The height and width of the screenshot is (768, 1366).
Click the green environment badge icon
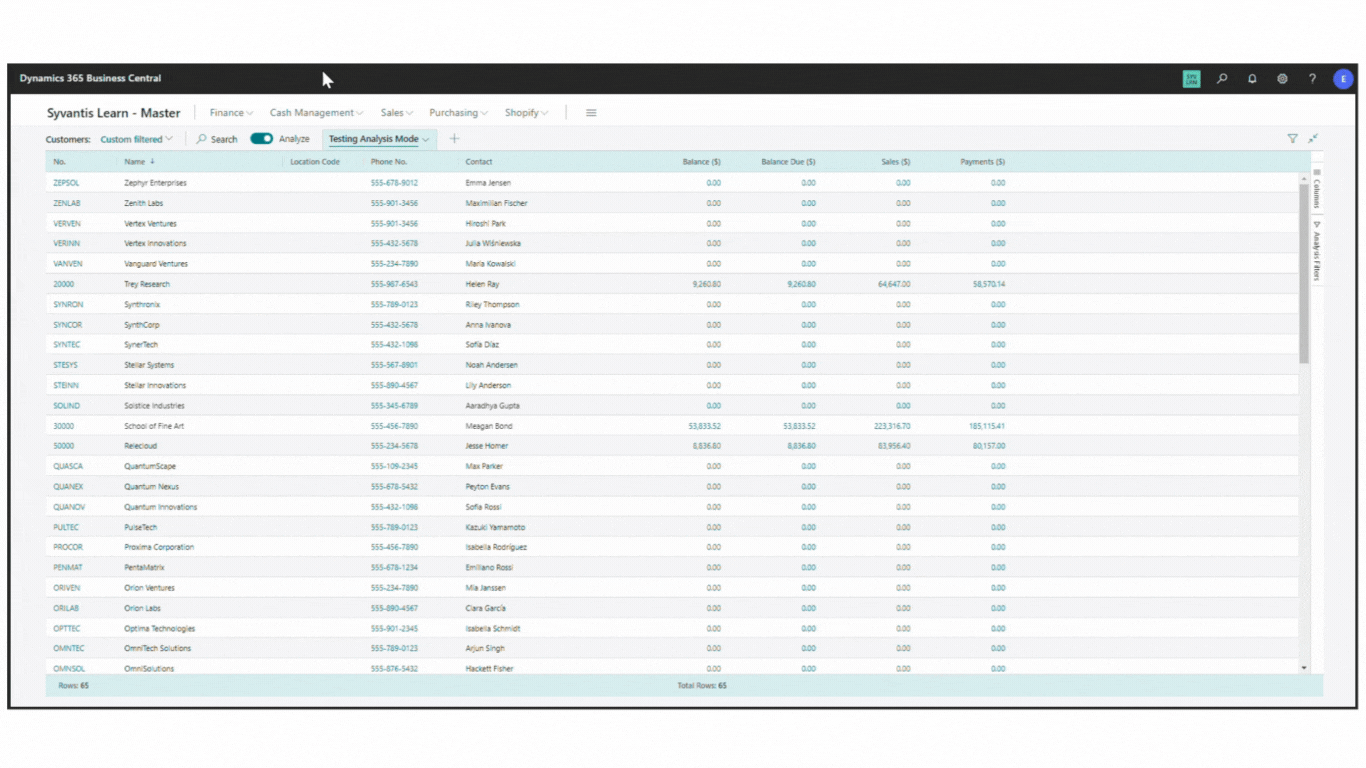[x=1191, y=79]
